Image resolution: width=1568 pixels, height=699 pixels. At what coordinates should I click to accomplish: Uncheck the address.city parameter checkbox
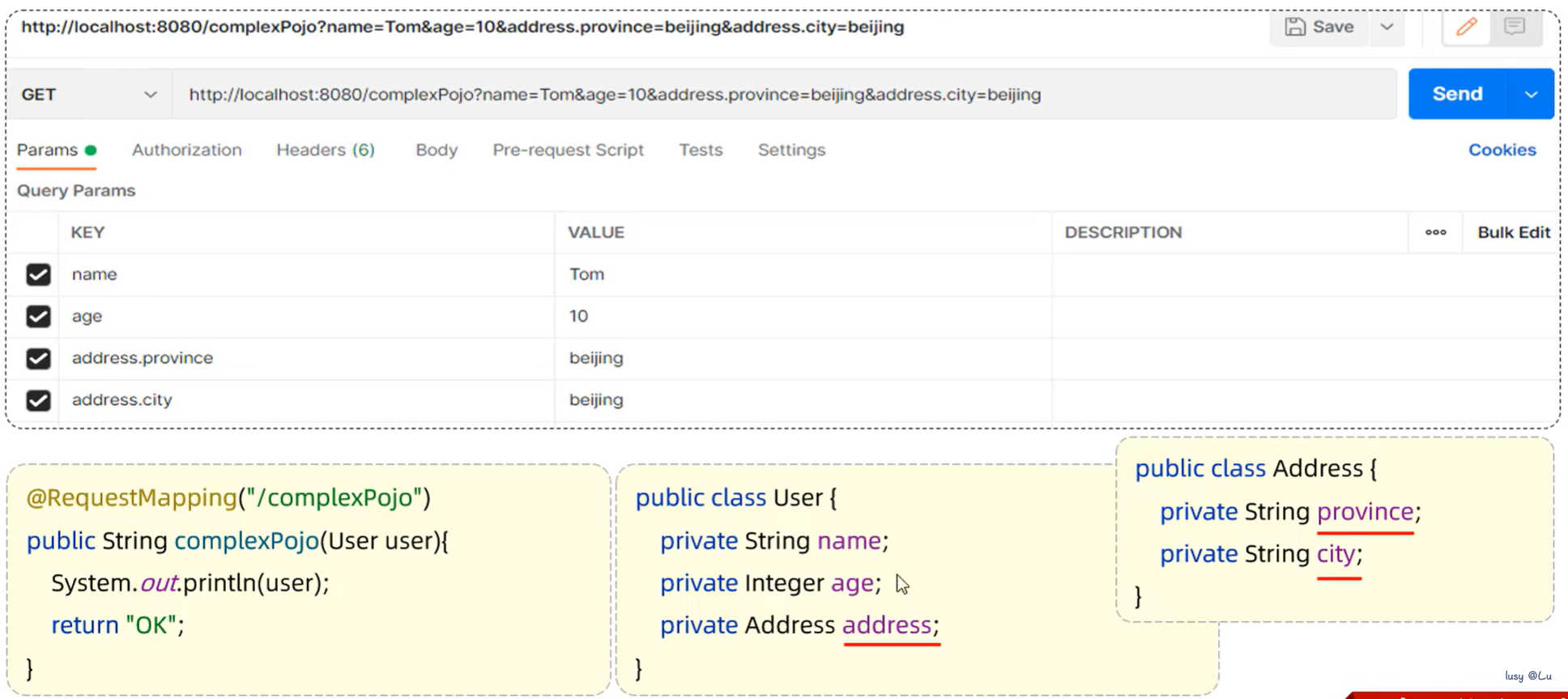(38, 400)
